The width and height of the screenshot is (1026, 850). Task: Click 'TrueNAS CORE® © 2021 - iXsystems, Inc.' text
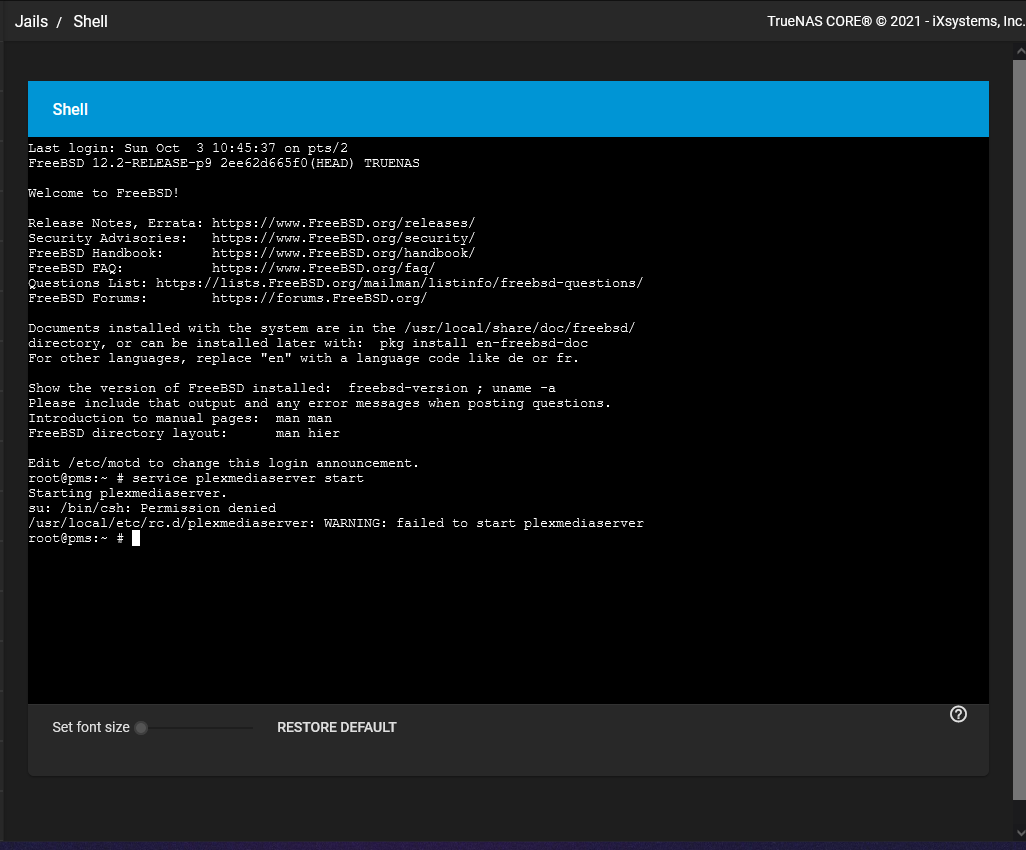896,21
